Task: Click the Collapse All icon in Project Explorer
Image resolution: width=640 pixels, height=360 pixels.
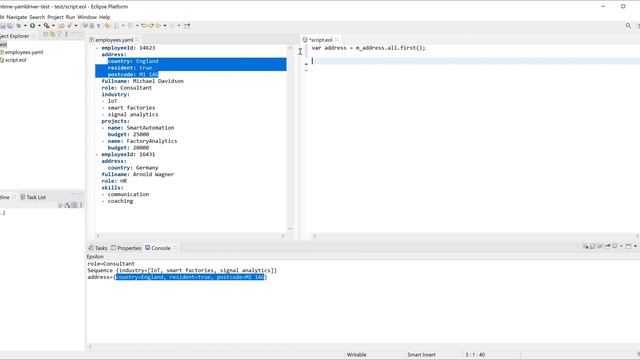Action: 46,35
